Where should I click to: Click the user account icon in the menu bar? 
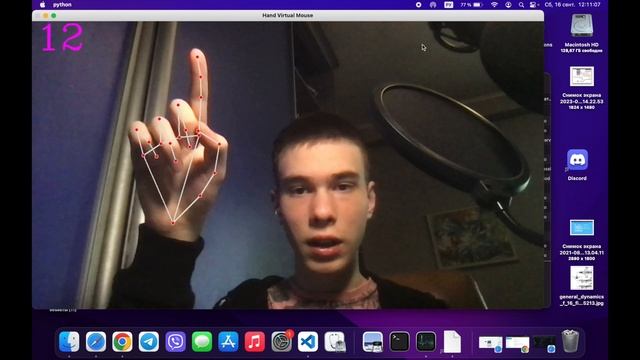[508, 4]
